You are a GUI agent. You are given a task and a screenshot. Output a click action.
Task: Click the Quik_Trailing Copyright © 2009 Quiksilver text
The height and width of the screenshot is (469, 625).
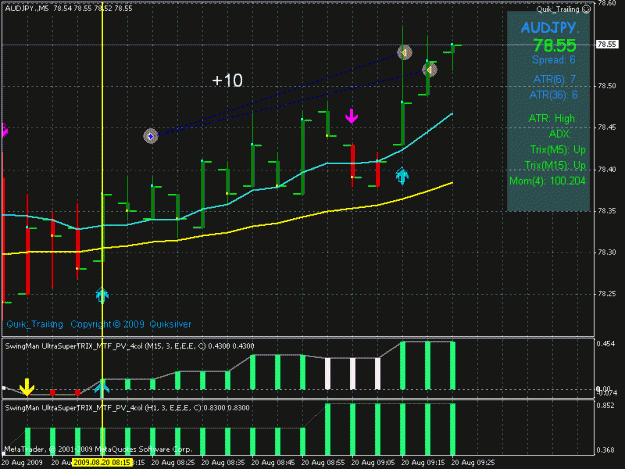click(99, 324)
